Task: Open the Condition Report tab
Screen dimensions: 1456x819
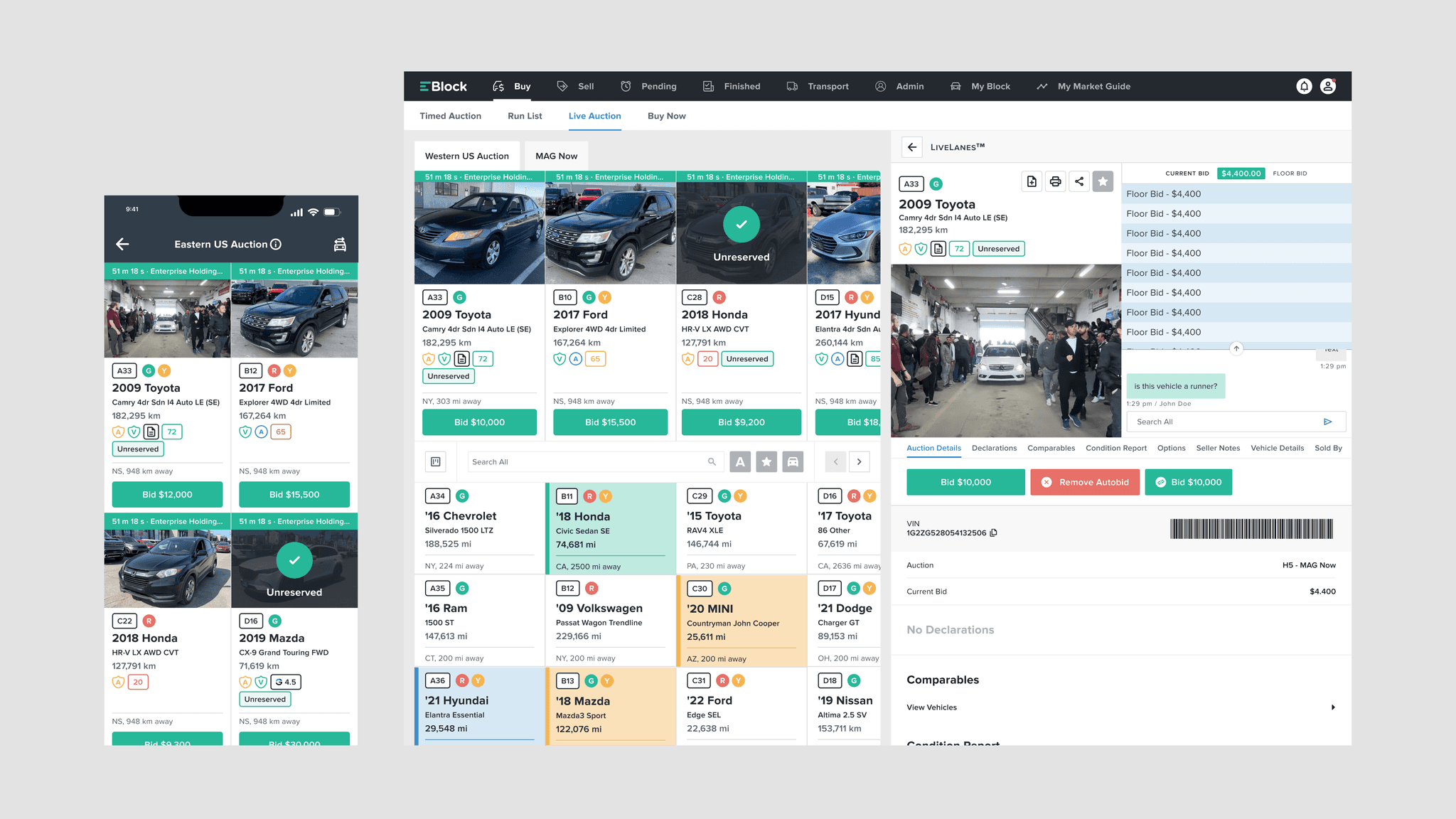Action: tap(1115, 448)
